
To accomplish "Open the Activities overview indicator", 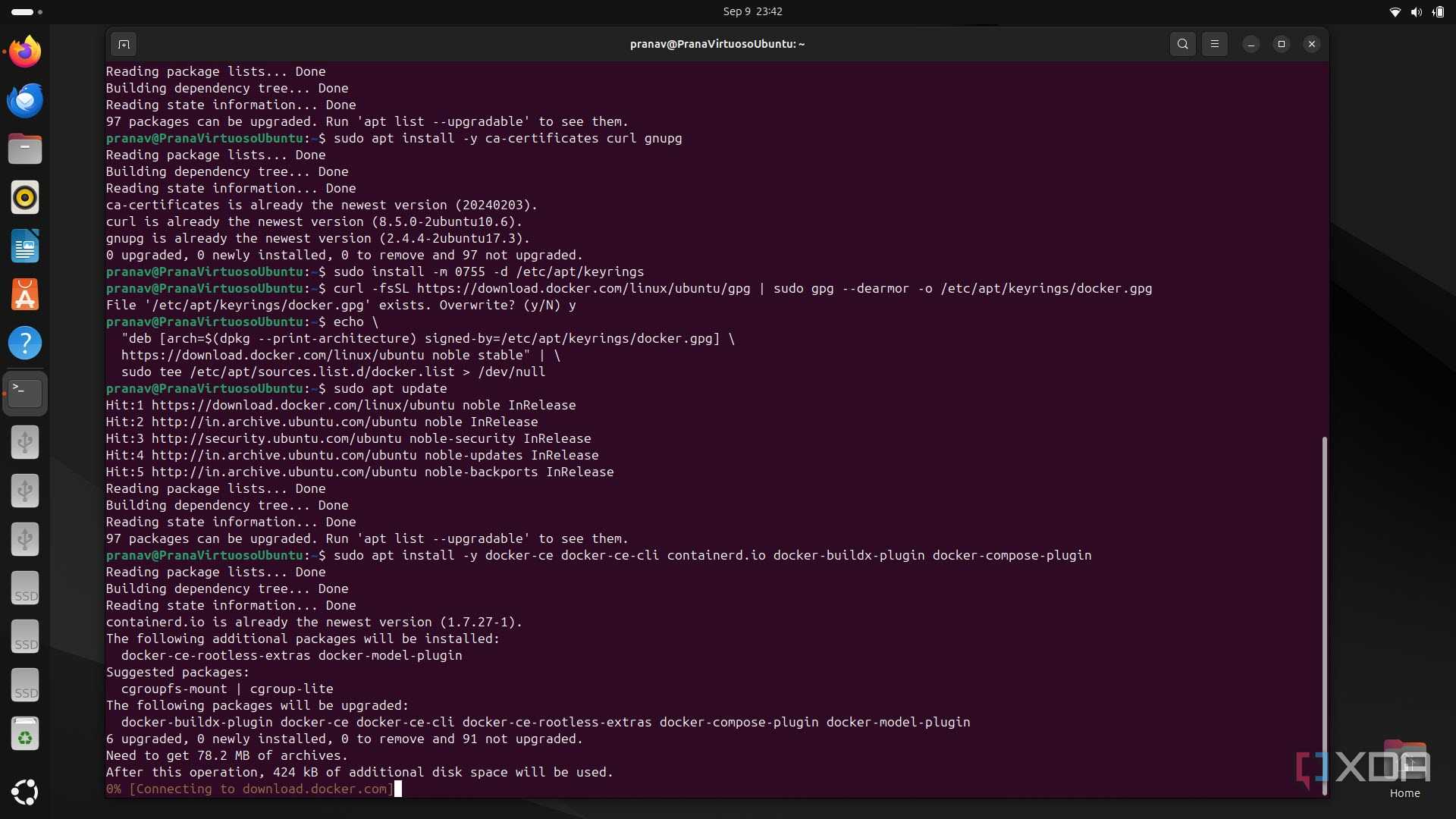I will point(27,11).
